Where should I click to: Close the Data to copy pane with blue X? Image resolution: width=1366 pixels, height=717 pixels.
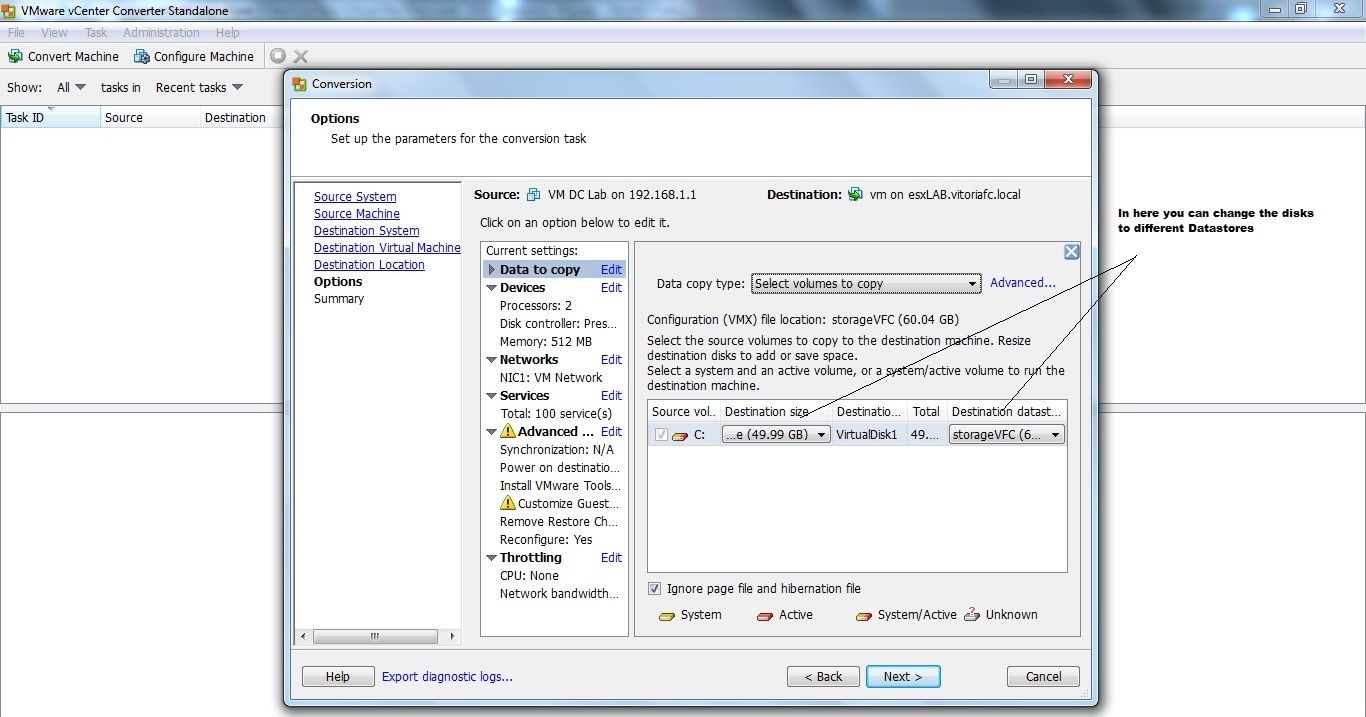[1071, 252]
